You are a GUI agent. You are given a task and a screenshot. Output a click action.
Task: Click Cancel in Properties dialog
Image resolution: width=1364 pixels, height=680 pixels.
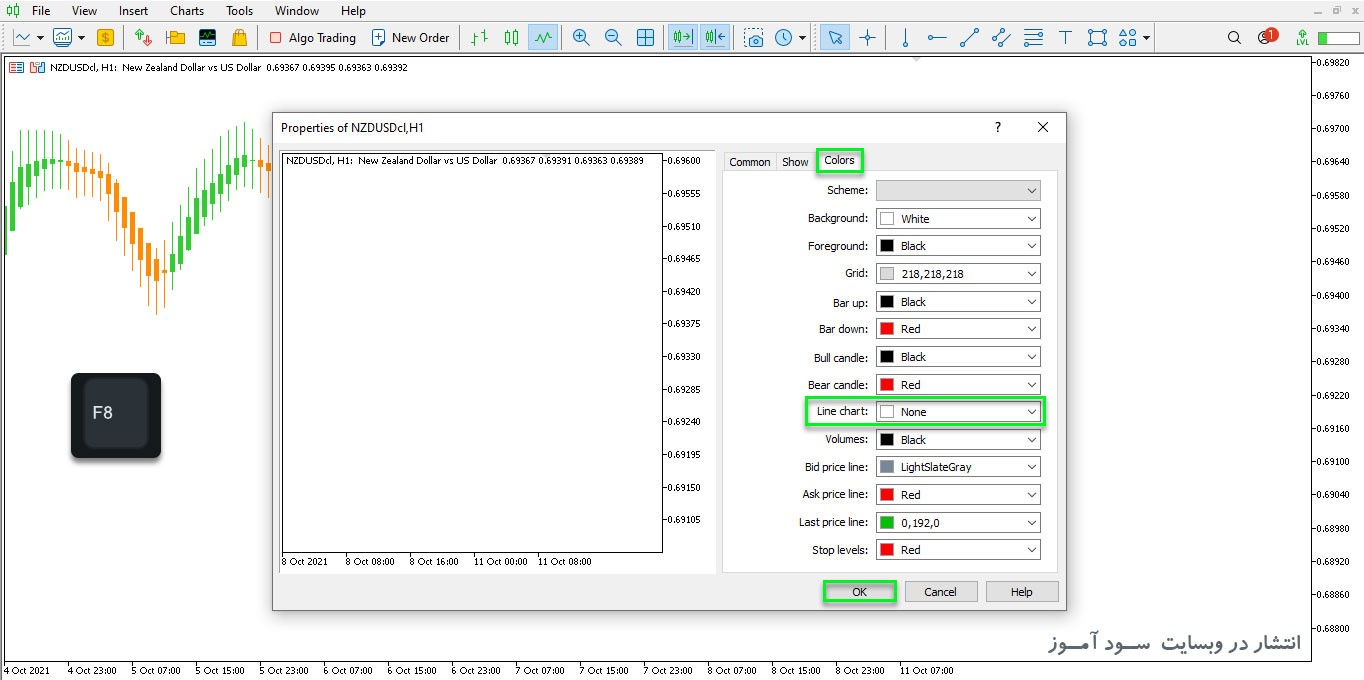(x=940, y=592)
